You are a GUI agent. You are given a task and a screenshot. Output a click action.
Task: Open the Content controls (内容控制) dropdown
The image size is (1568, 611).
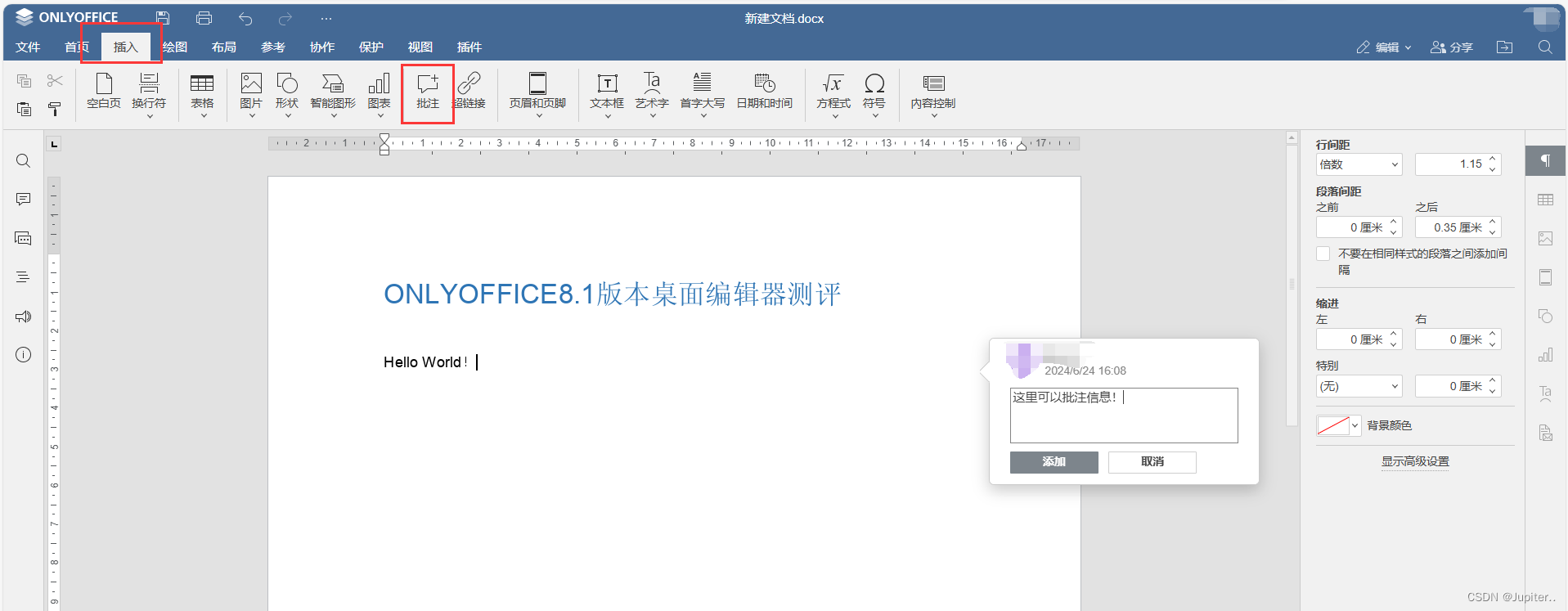tap(933, 94)
